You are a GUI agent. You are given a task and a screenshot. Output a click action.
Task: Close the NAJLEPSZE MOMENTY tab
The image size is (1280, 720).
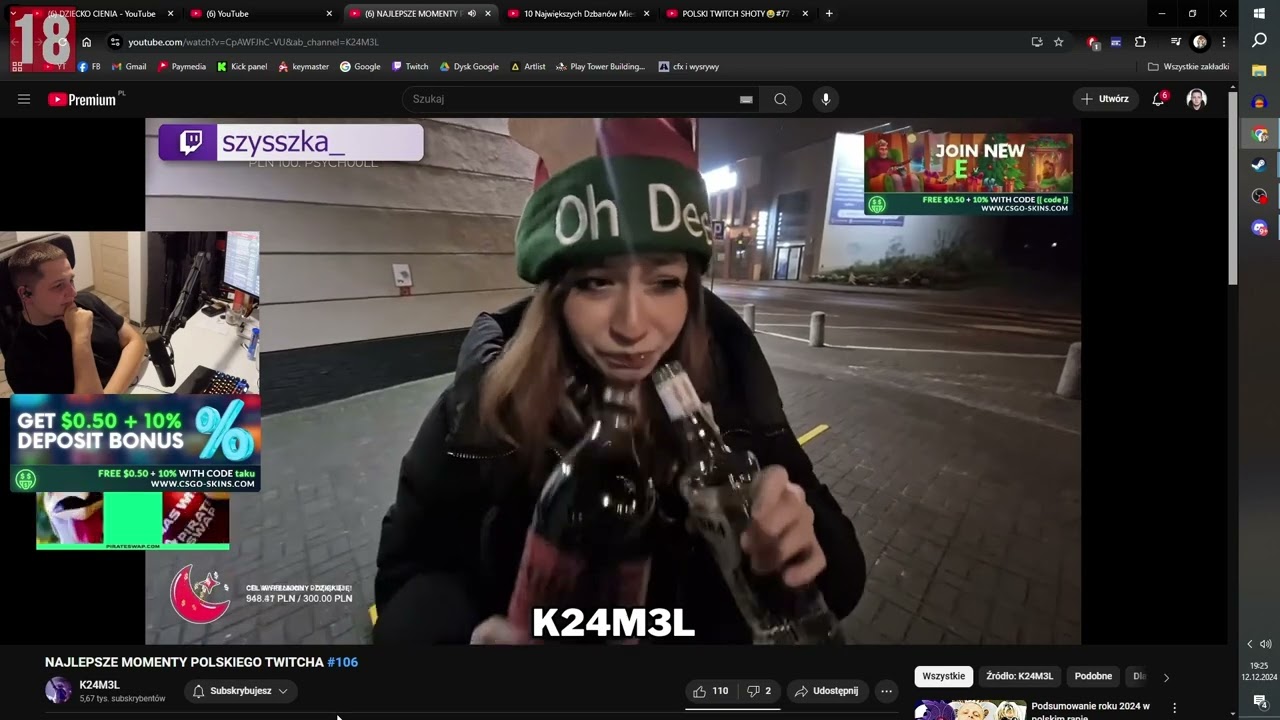point(488,14)
